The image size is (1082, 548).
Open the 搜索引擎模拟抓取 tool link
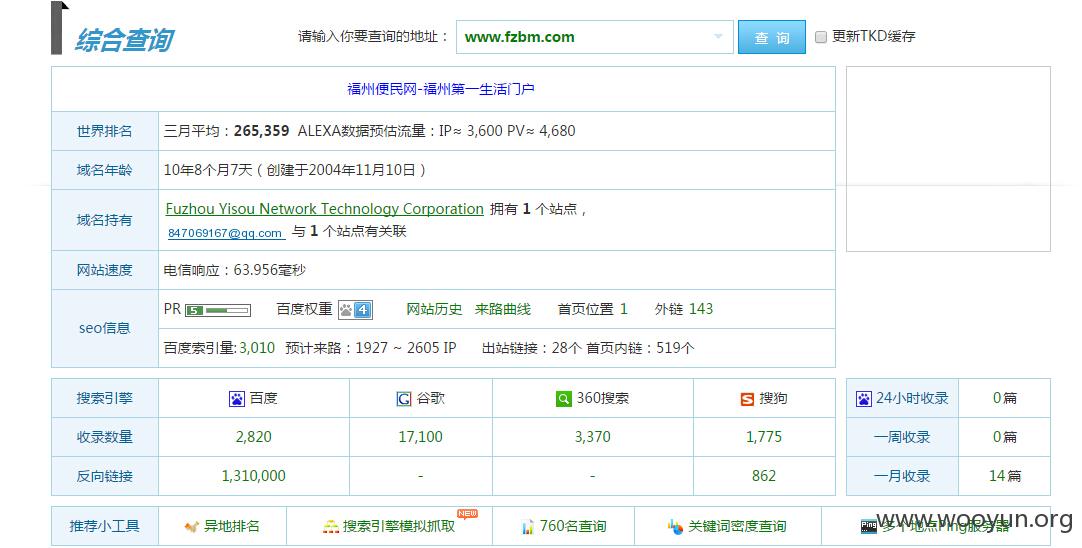(399, 527)
